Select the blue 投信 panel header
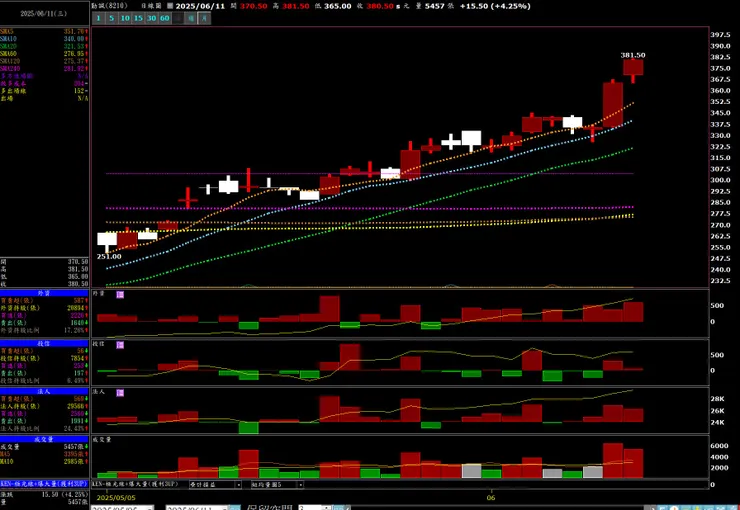Viewport: 740px width, 510px height. tap(44, 343)
